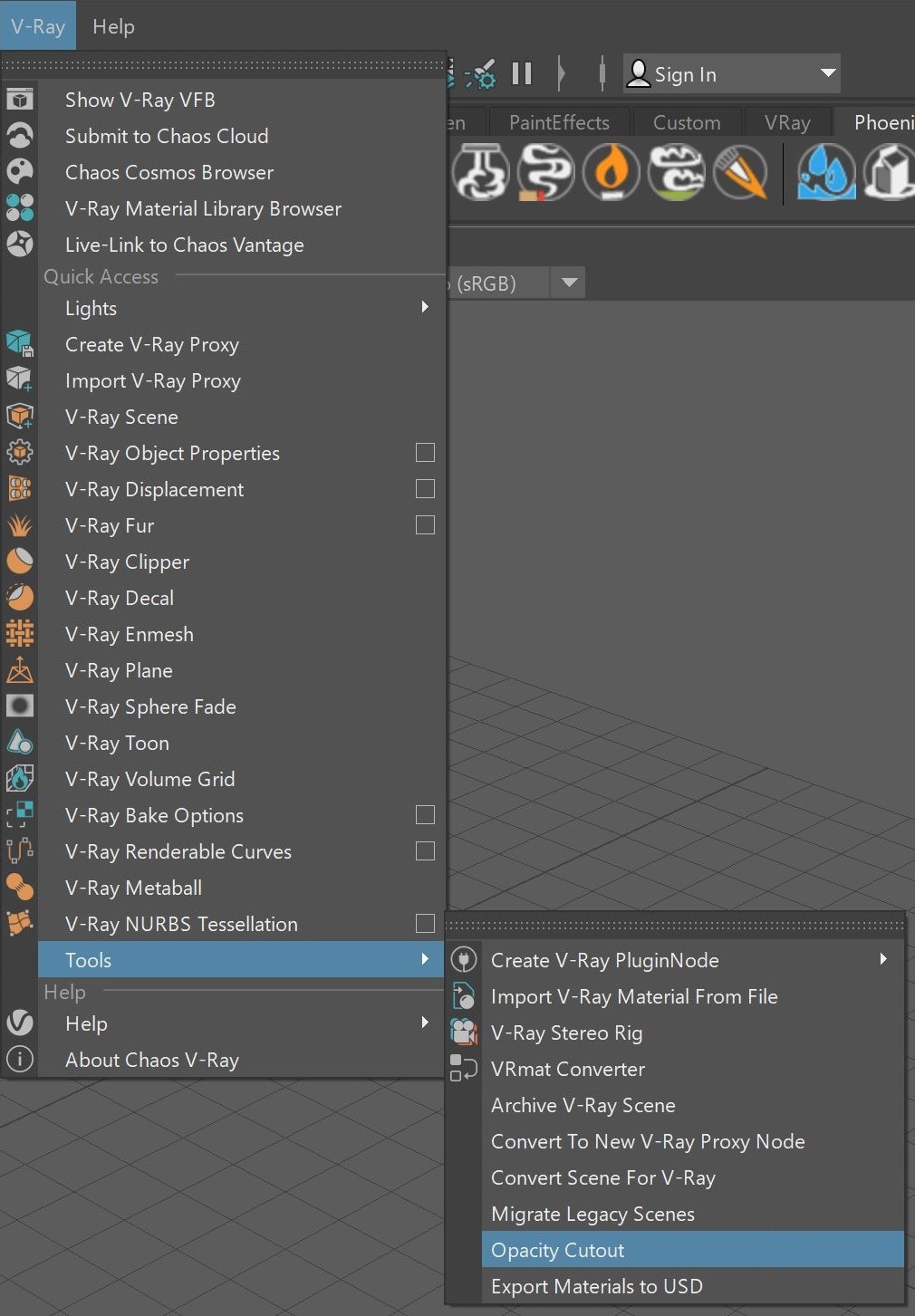
Task: Click the Chaos Cosmos Browser icon
Action: click(20, 172)
